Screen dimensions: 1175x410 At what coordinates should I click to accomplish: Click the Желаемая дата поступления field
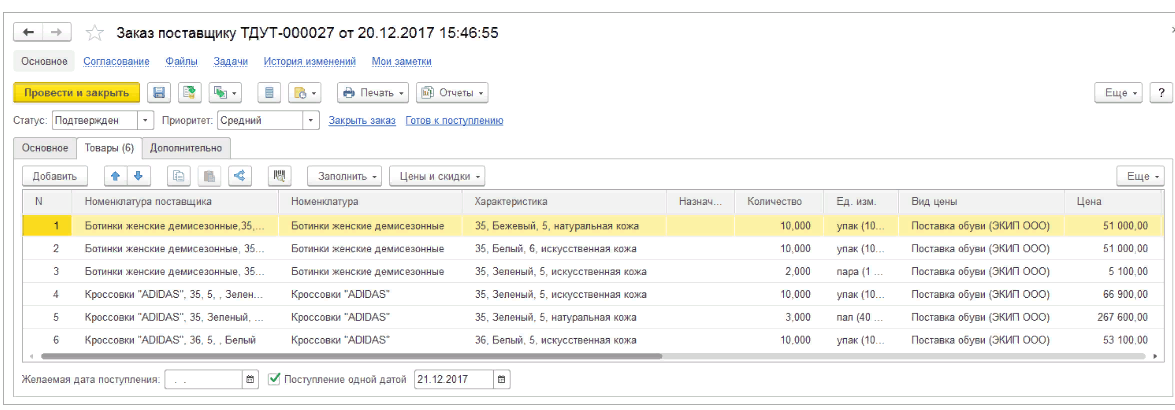pos(203,380)
